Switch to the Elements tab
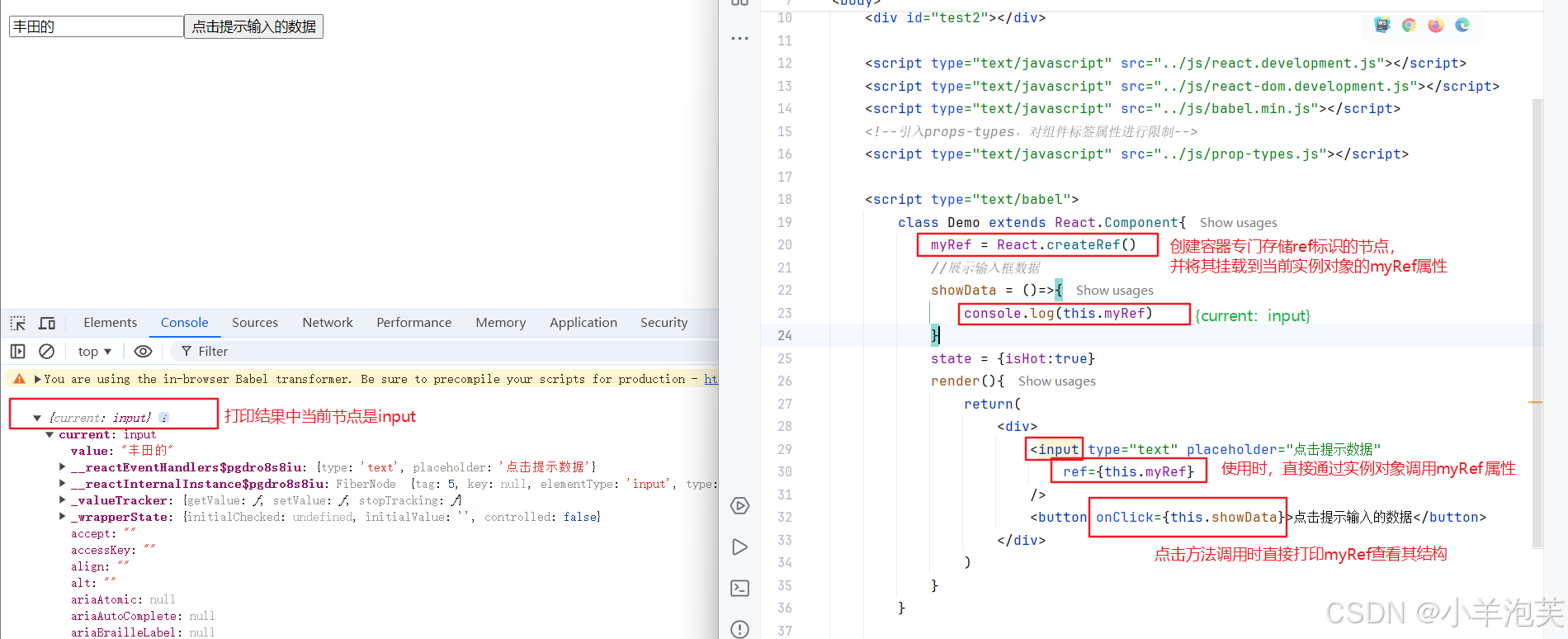The width and height of the screenshot is (1568, 639). pyautogui.click(x=110, y=323)
